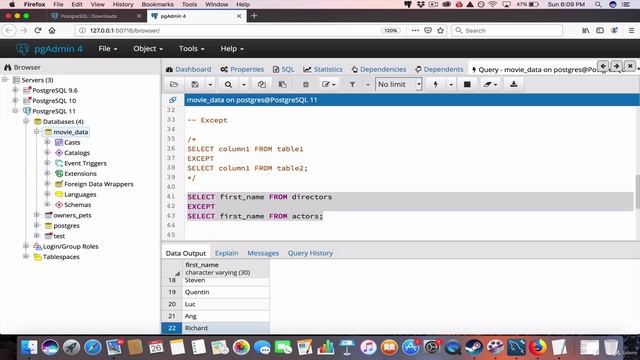The height and width of the screenshot is (360, 640).
Task: Open pgAdmin File menu
Action: click(108, 49)
